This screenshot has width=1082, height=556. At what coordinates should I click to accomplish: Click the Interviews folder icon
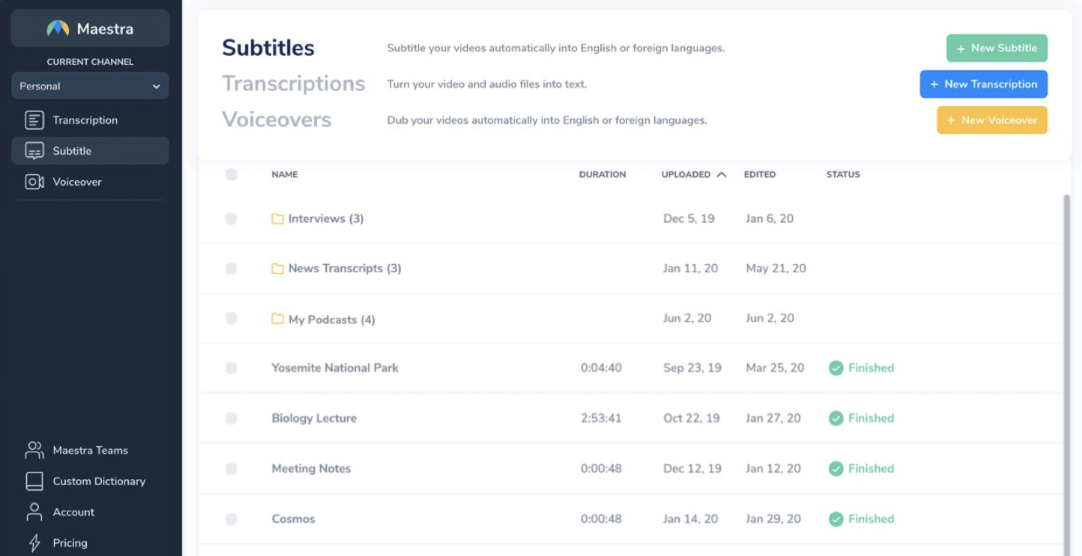point(278,219)
